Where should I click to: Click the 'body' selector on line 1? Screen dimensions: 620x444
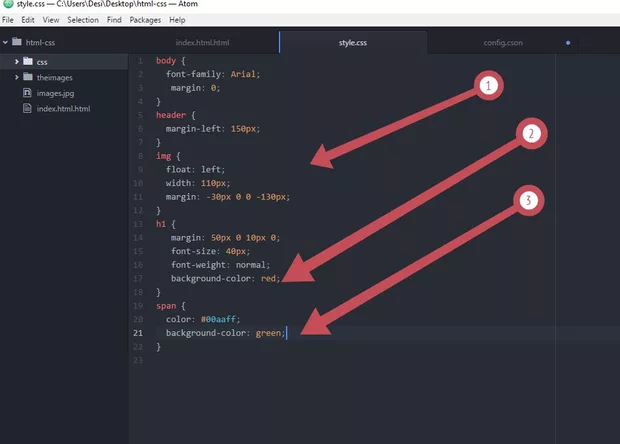click(x=166, y=60)
